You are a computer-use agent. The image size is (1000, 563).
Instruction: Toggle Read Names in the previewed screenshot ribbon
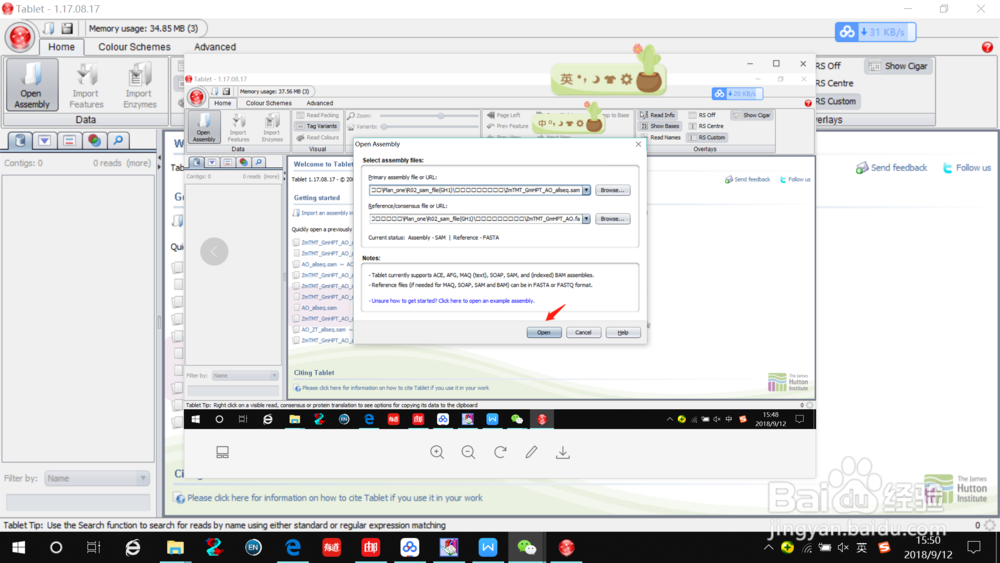(x=660, y=137)
